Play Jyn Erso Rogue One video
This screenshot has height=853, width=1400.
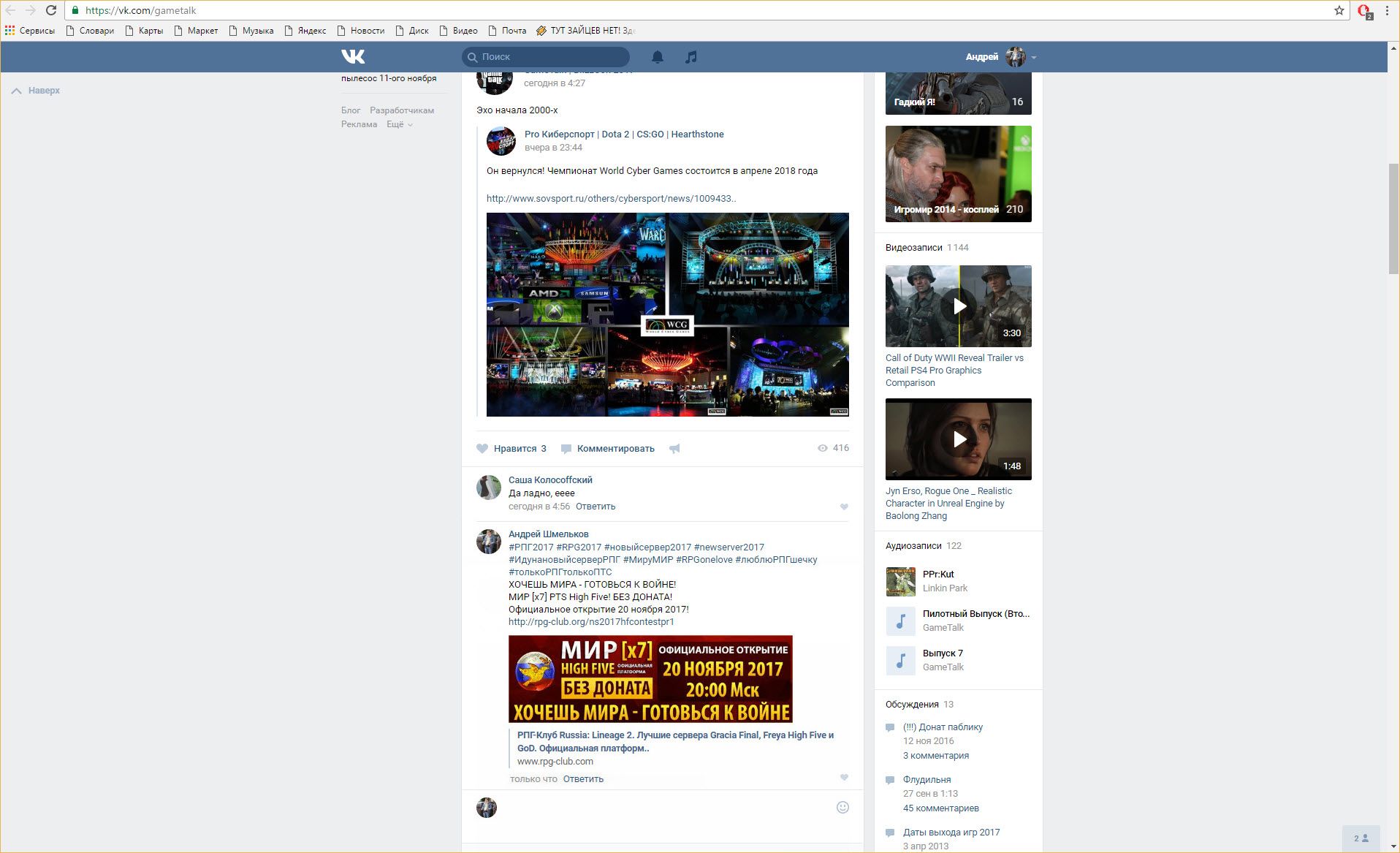959,439
